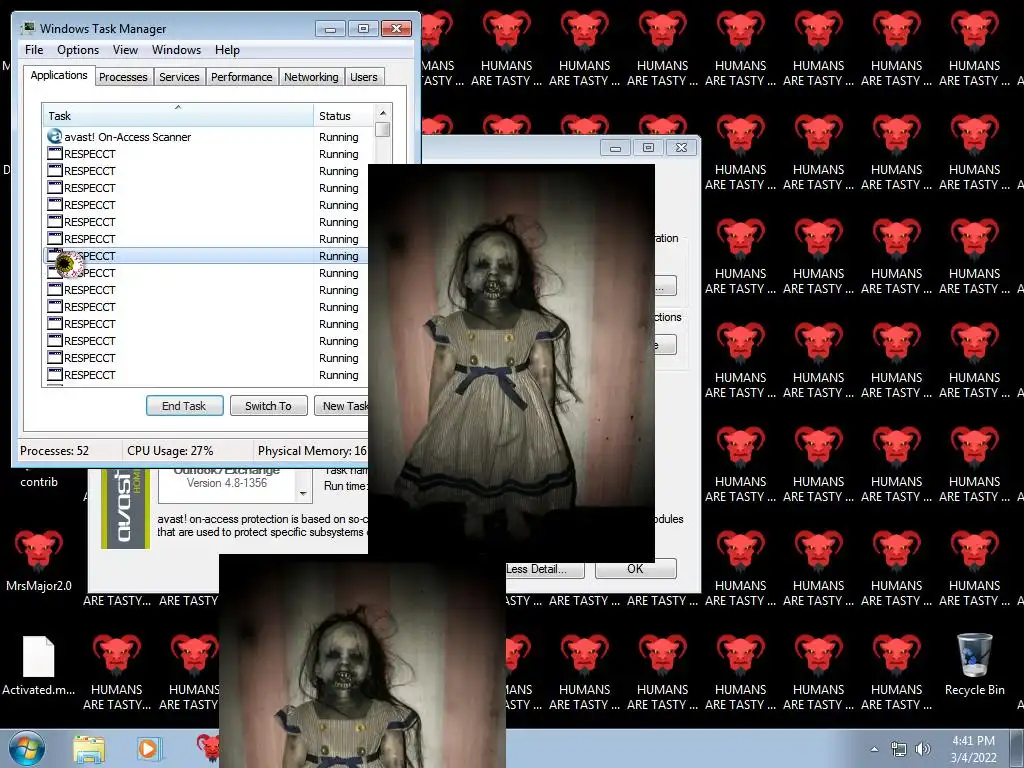Viewport: 1024px width, 768px height.
Task: Click the Task Manager title bar icon
Action: tap(28, 28)
